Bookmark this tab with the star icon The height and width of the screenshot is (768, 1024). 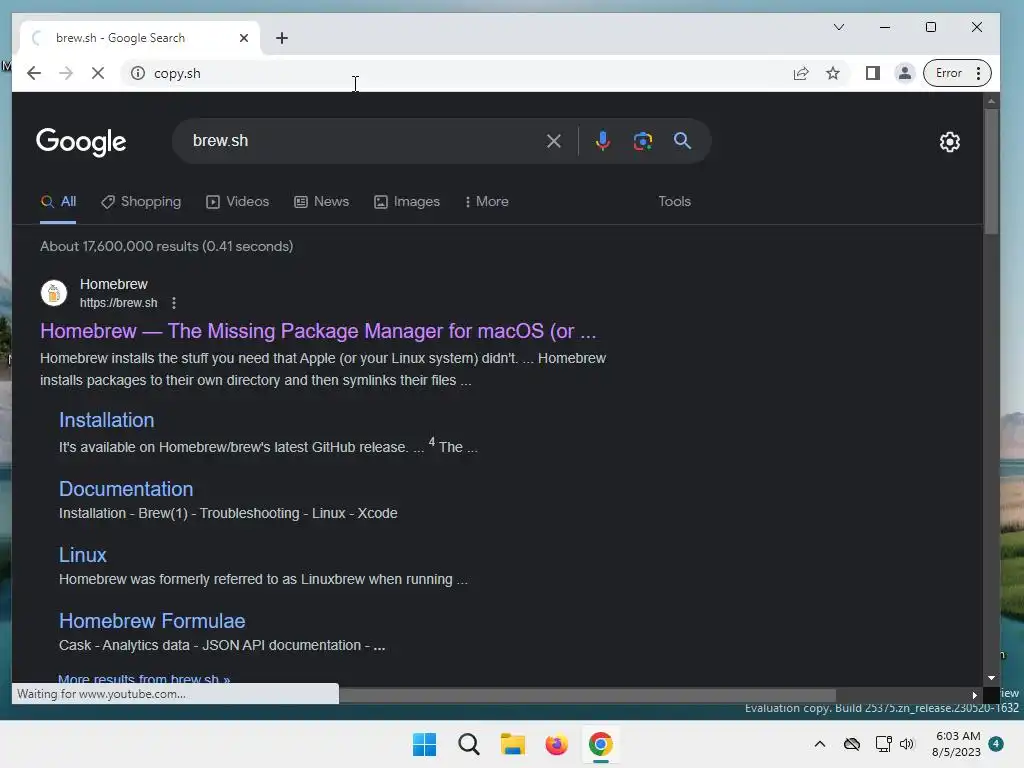coord(833,73)
